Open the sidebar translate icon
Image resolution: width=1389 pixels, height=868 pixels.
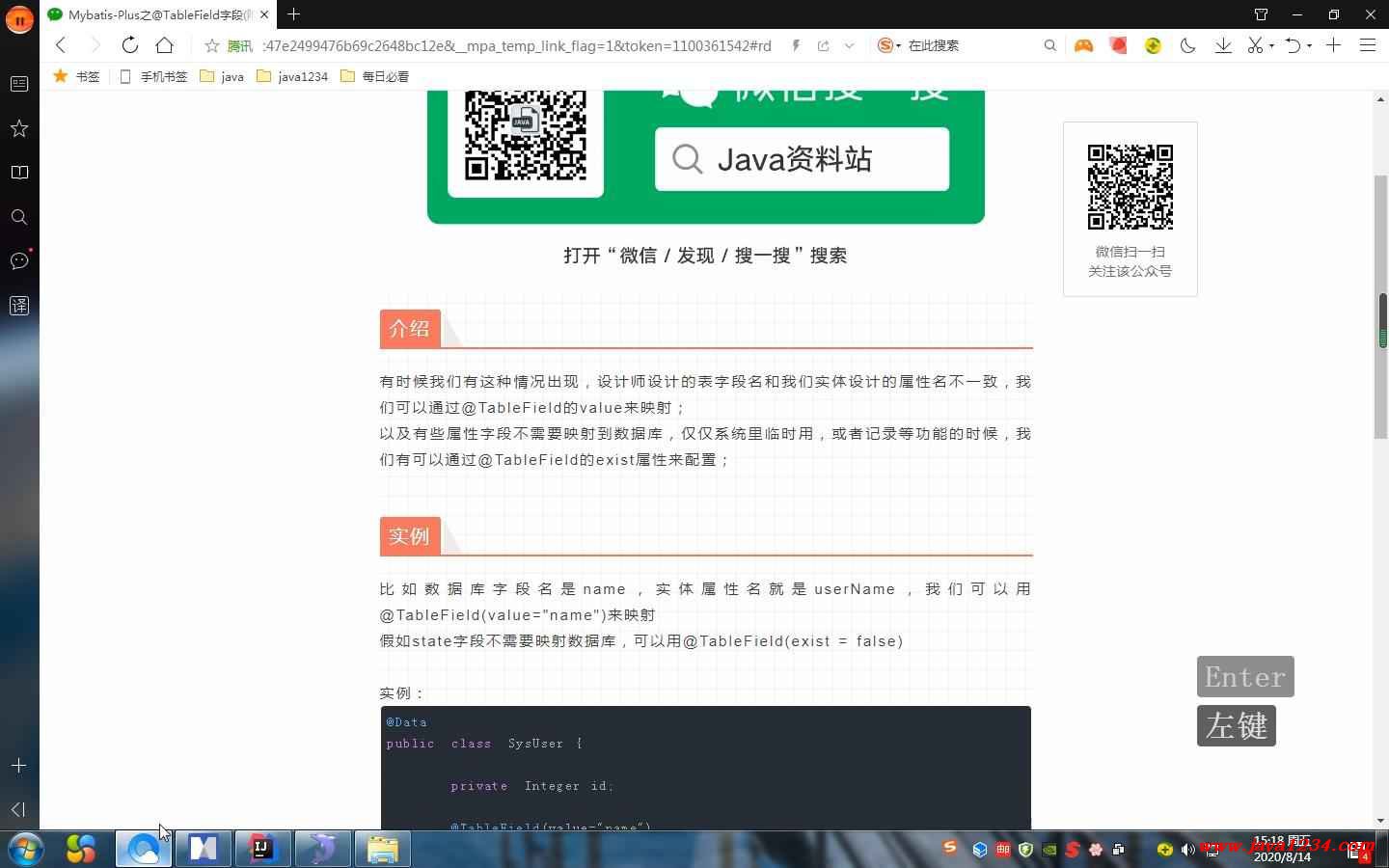point(19,306)
